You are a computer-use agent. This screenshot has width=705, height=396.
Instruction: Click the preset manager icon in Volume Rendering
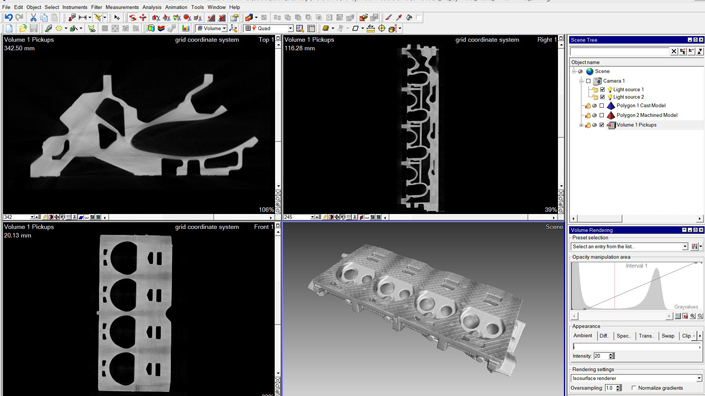coord(695,246)
